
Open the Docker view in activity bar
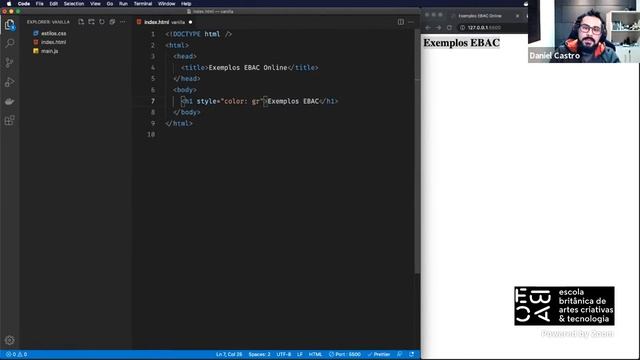pyautogui.click(x=10, y=101)
